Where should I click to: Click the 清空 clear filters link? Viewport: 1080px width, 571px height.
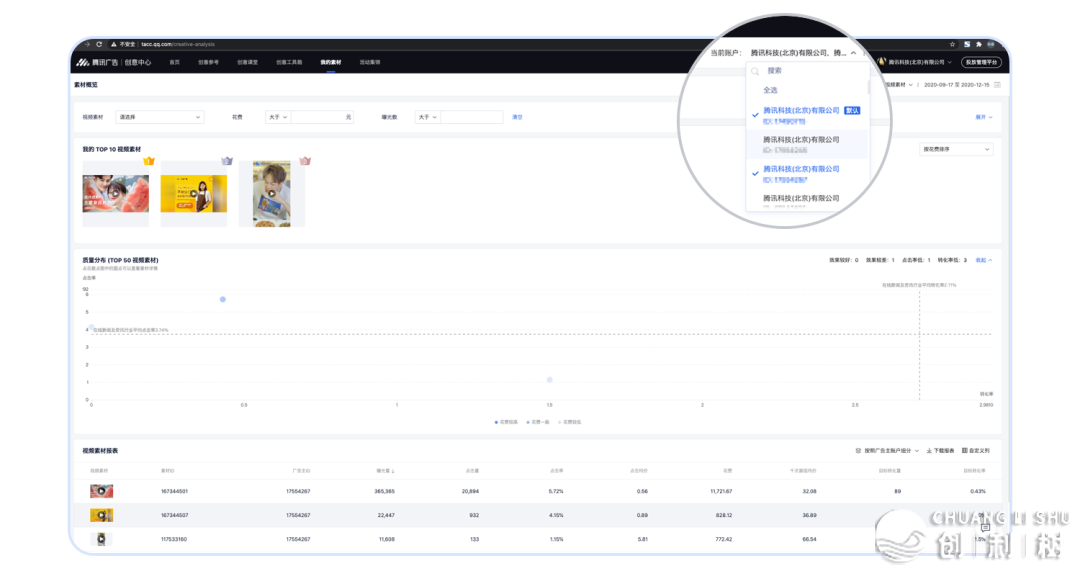(x=517, y=117)
